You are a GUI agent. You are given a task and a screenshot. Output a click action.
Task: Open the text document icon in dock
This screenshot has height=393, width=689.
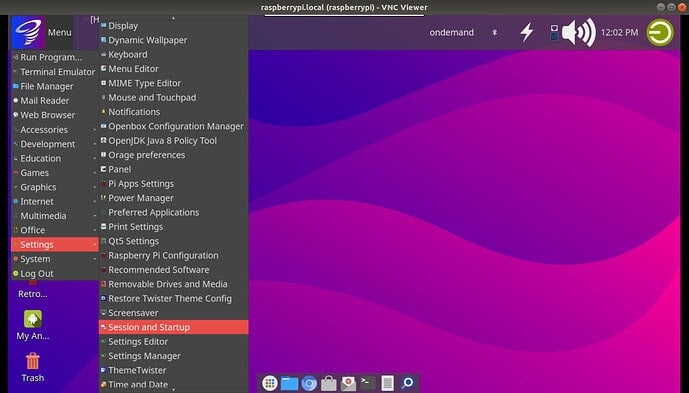(388, 383)
